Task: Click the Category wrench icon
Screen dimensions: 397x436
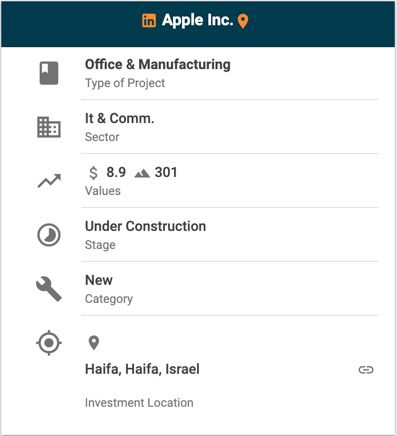Action: tap(49, 289)
